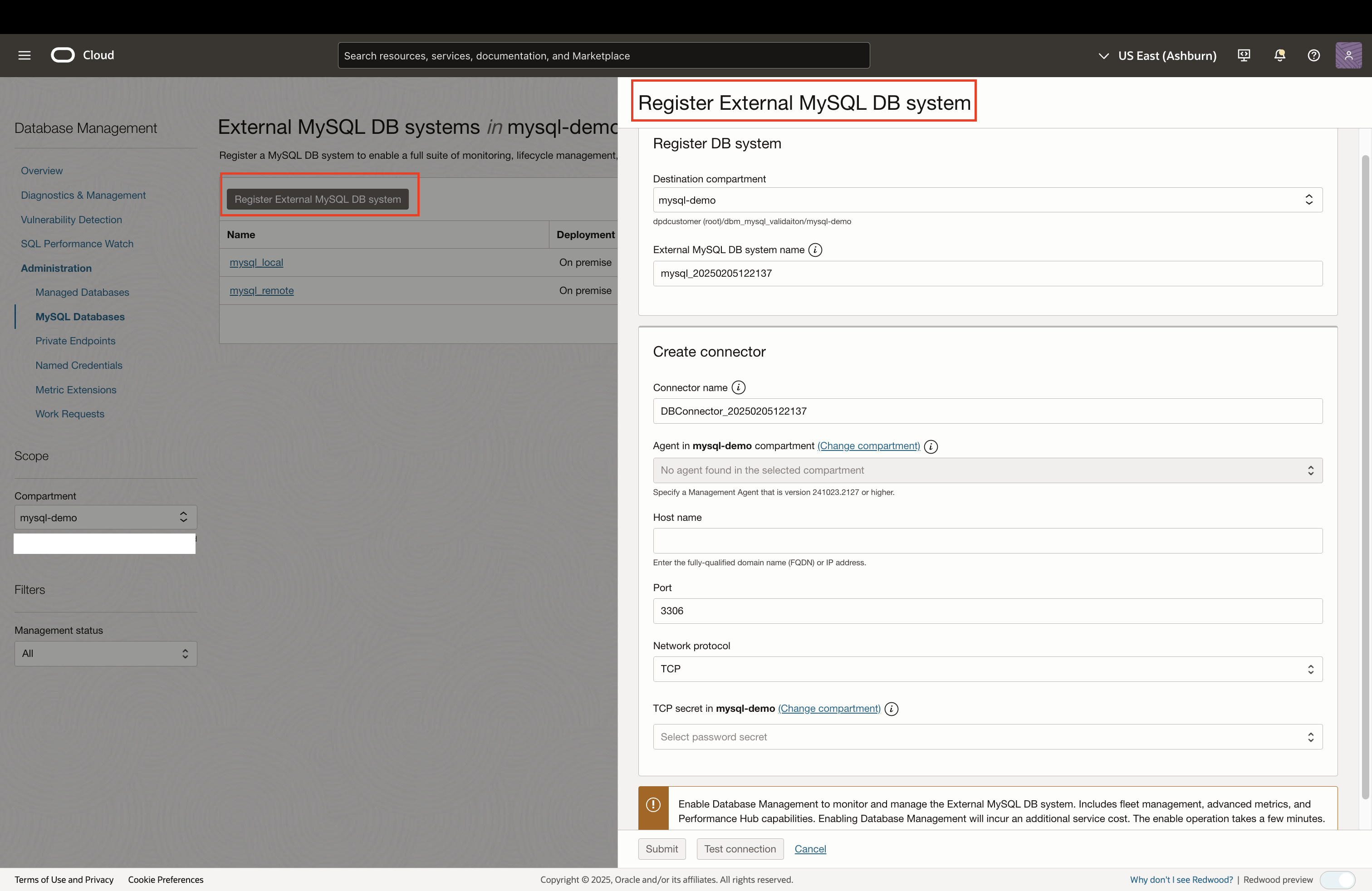The image size is (1372, 891).
Task: Click the Connector name info icon
Action: [x=739, y=387]
